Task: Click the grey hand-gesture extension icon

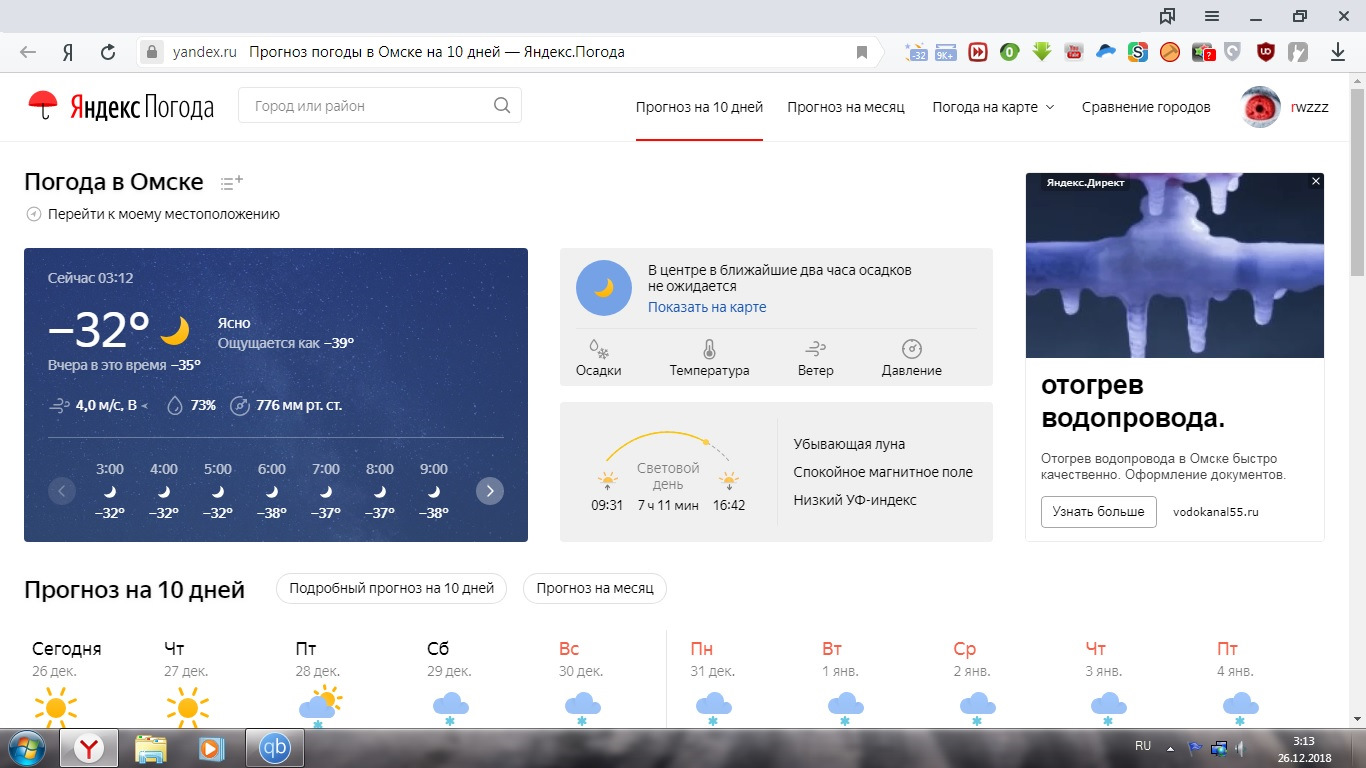Action: (1298, 52)
